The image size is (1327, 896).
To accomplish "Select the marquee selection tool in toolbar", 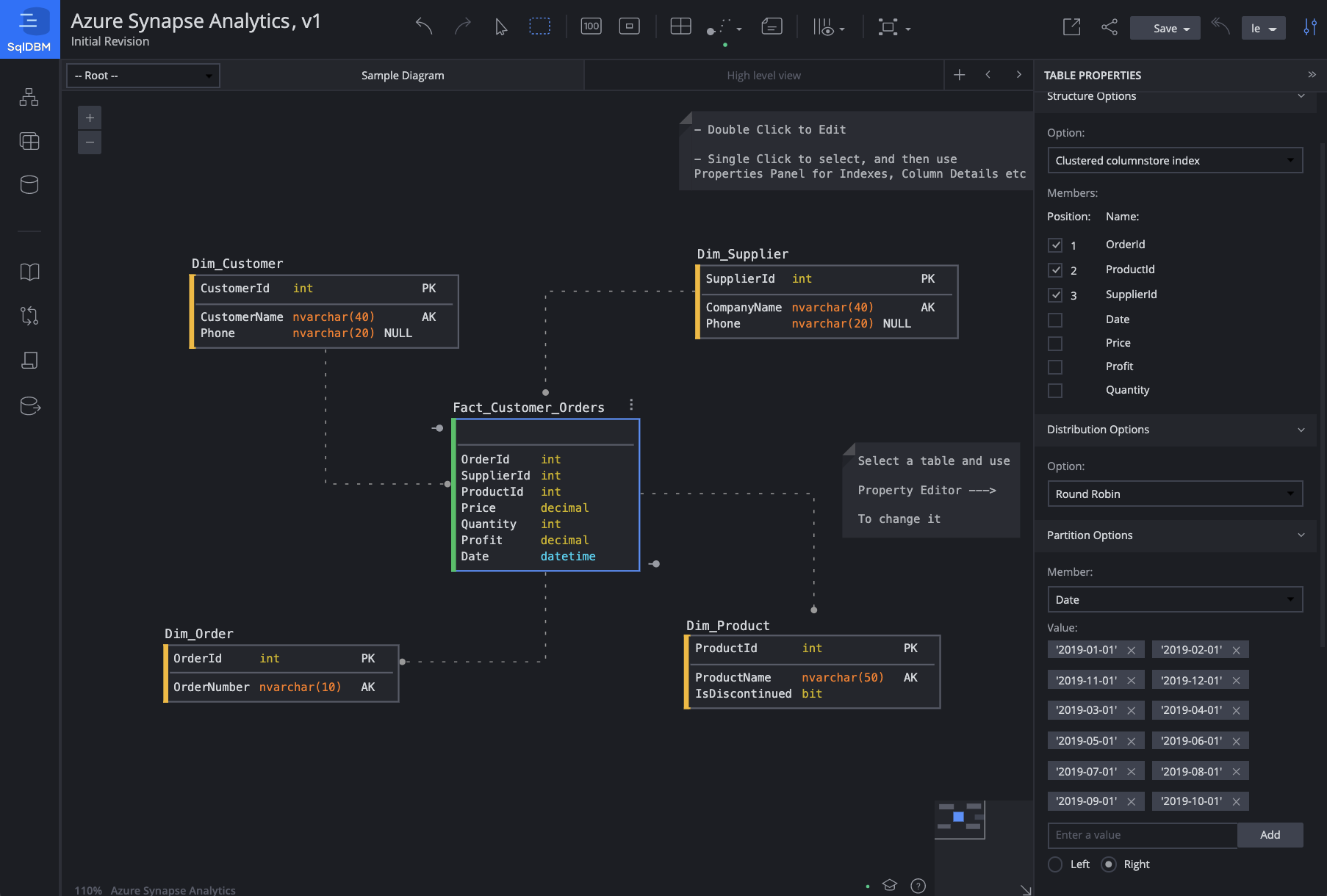I will tap(540, 25).
